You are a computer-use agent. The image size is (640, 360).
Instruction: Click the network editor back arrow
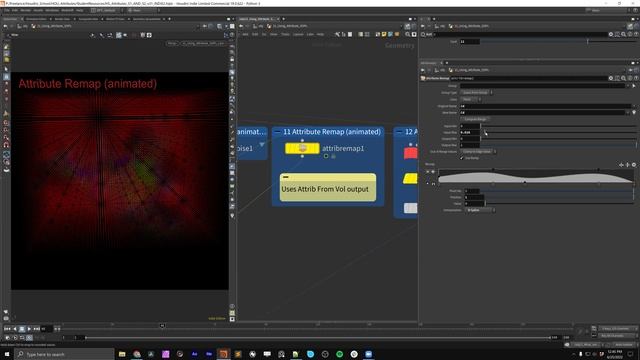(x=241, y=26)
